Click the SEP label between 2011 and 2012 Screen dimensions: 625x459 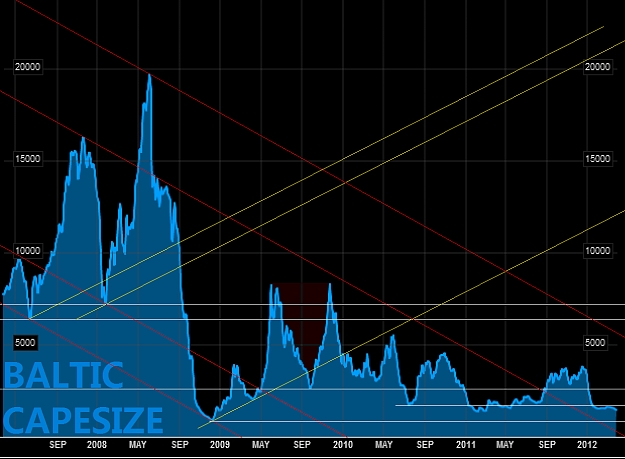(x=547, y=445)
